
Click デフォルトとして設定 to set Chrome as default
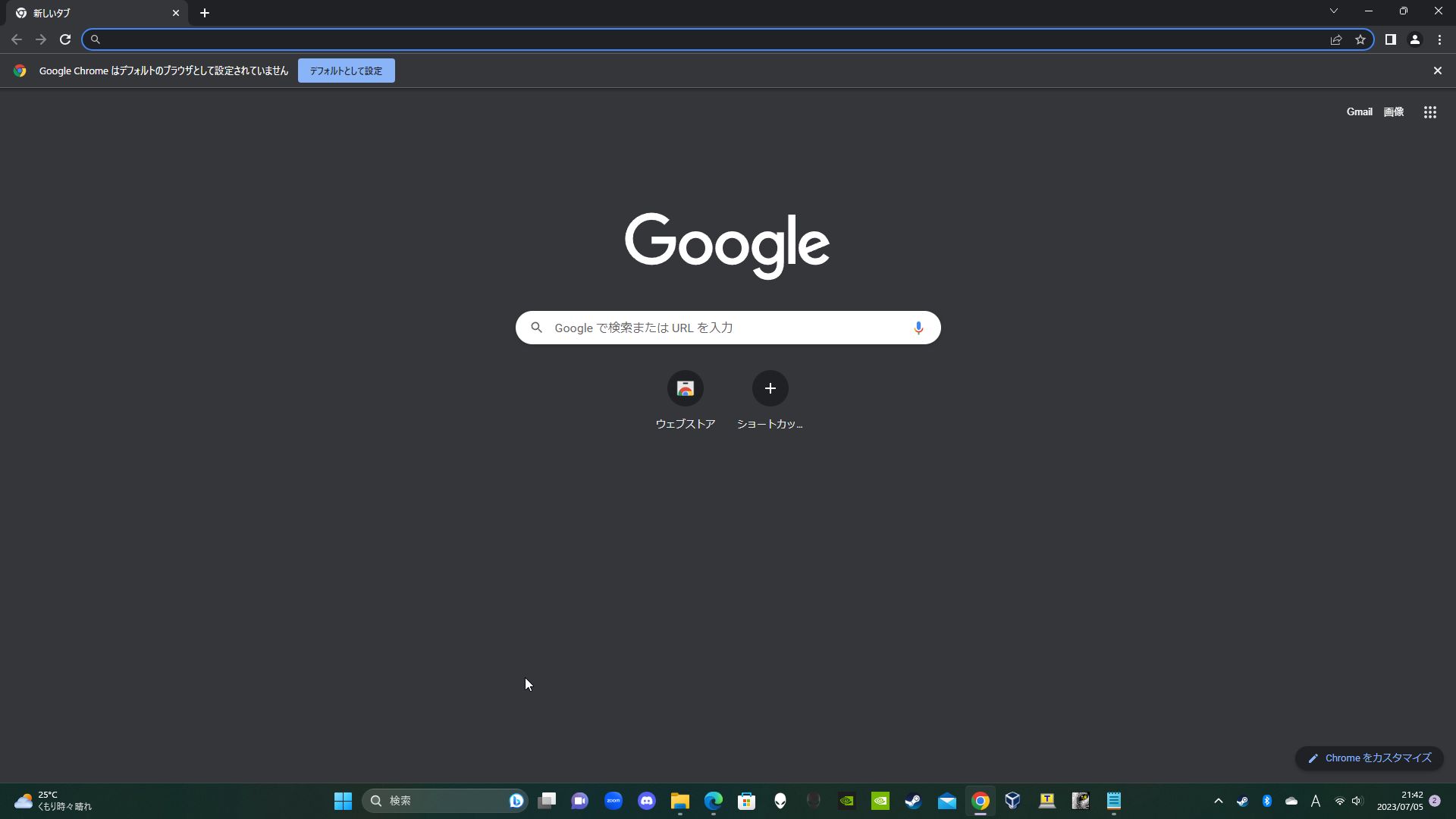(x=346, y=70)
